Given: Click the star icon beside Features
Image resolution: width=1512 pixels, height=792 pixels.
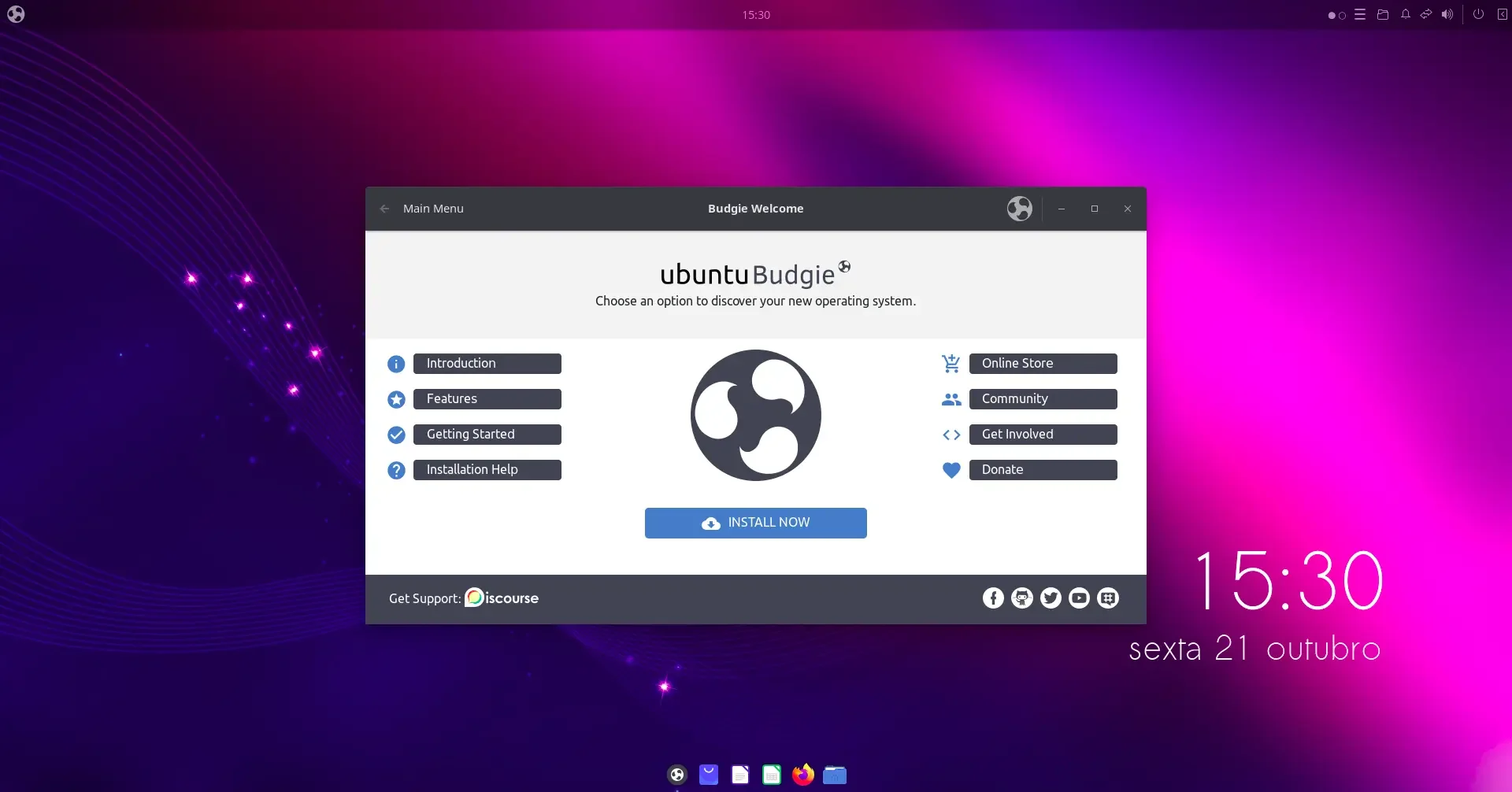Looking at the screenshot, I should 396,399.
